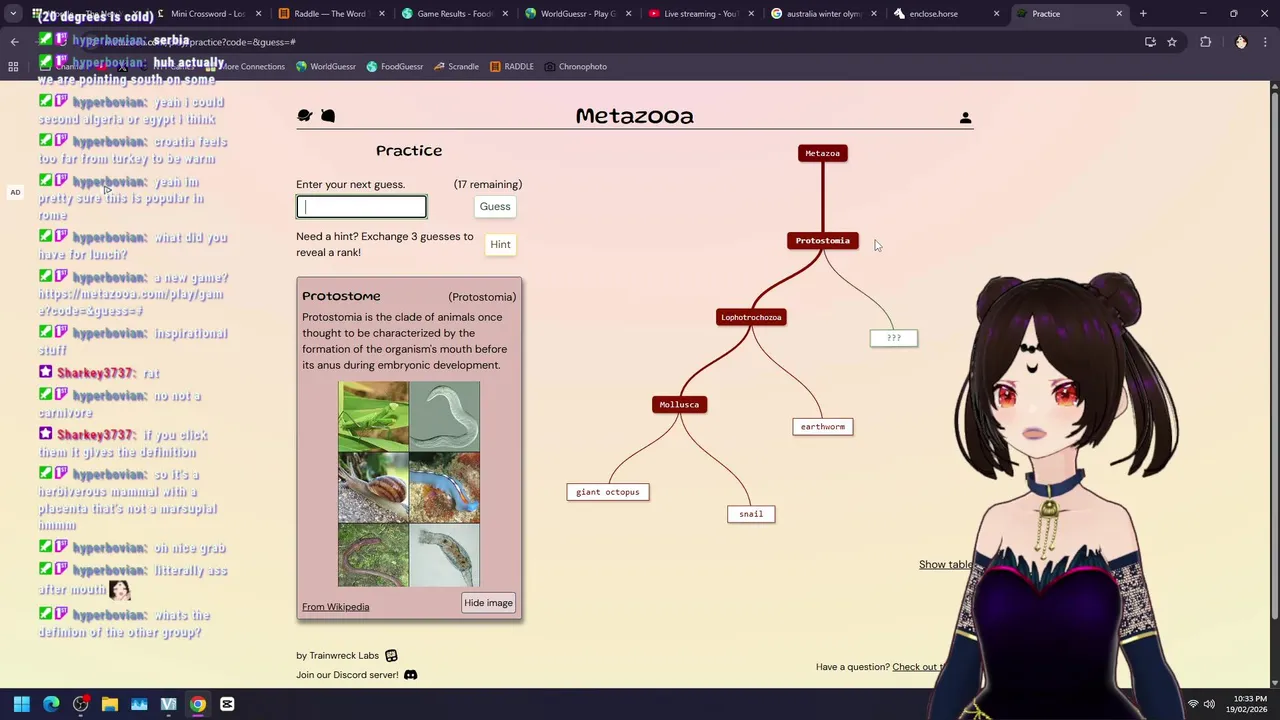
Task: Close the Practice tab
Action: click(x=1119, y=14)
